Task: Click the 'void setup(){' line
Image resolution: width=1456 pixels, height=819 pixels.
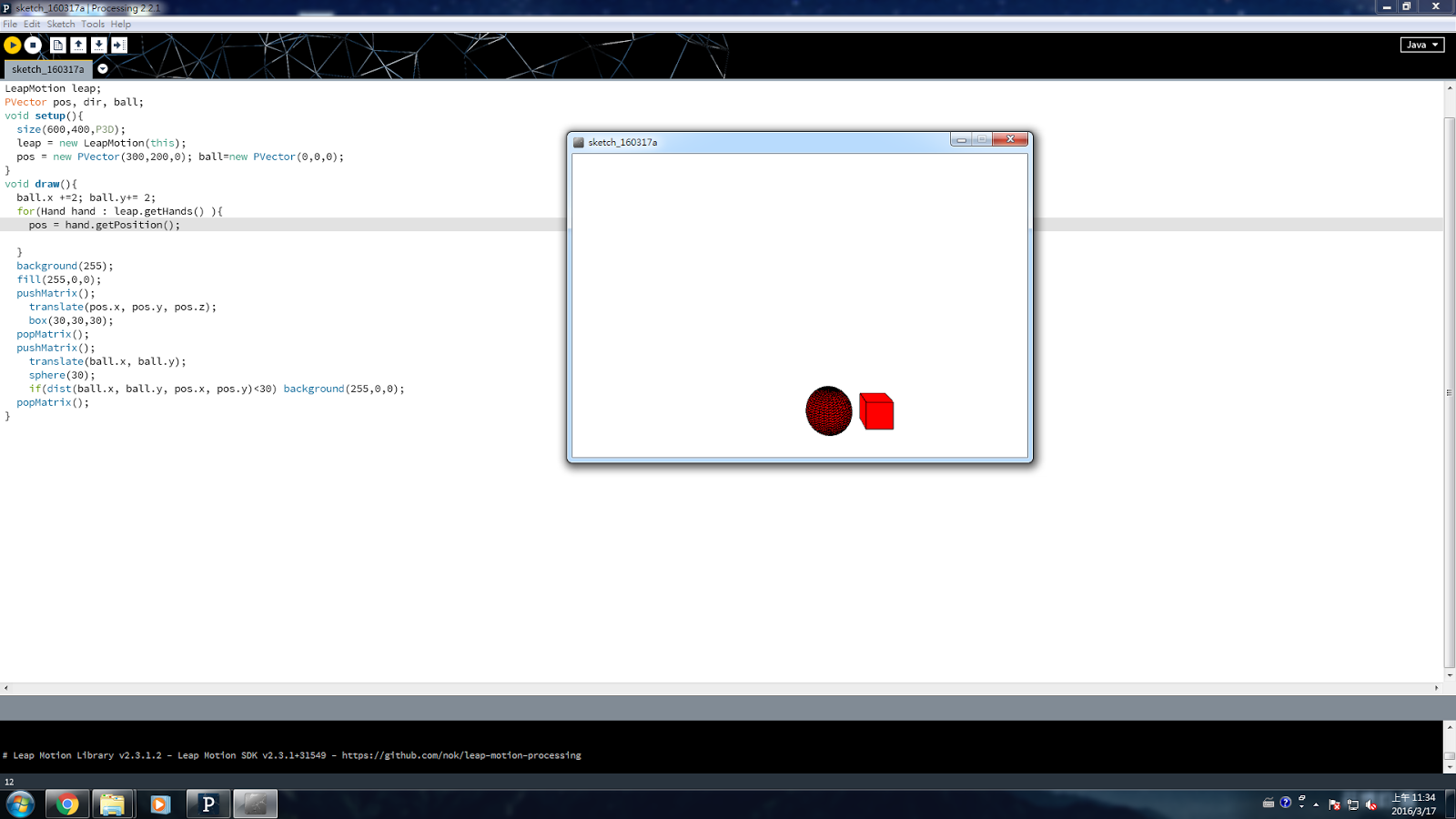Action: click(x=44, y=116)
